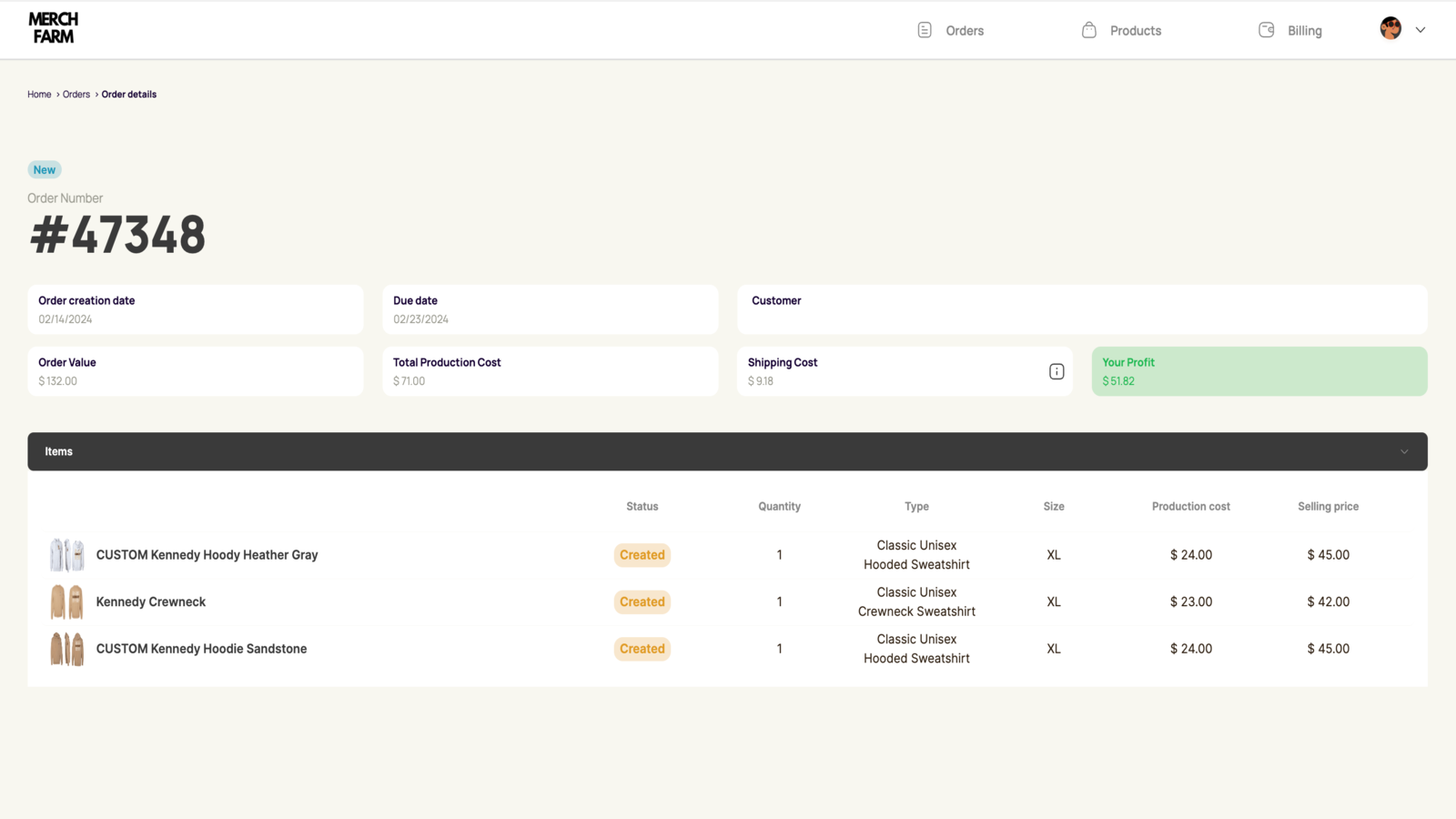Screen dimensions: 1456x819
Task: Go to Orders breadcrumb link
Action: coord(76,95)
